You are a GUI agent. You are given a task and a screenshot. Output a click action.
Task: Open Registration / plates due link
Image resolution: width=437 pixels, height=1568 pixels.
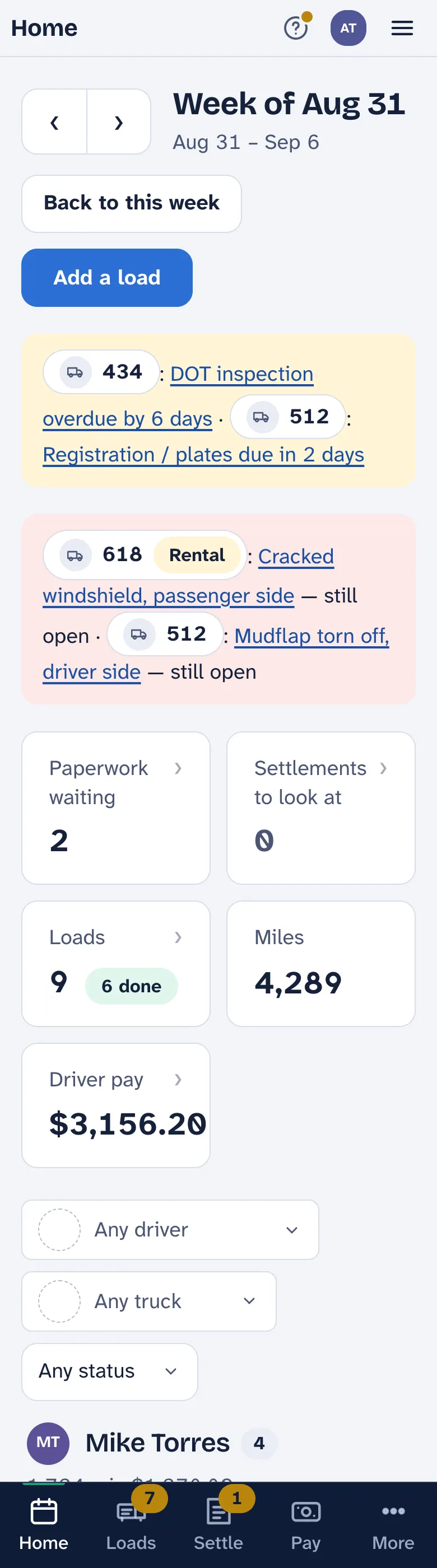(x=203, y=455)
